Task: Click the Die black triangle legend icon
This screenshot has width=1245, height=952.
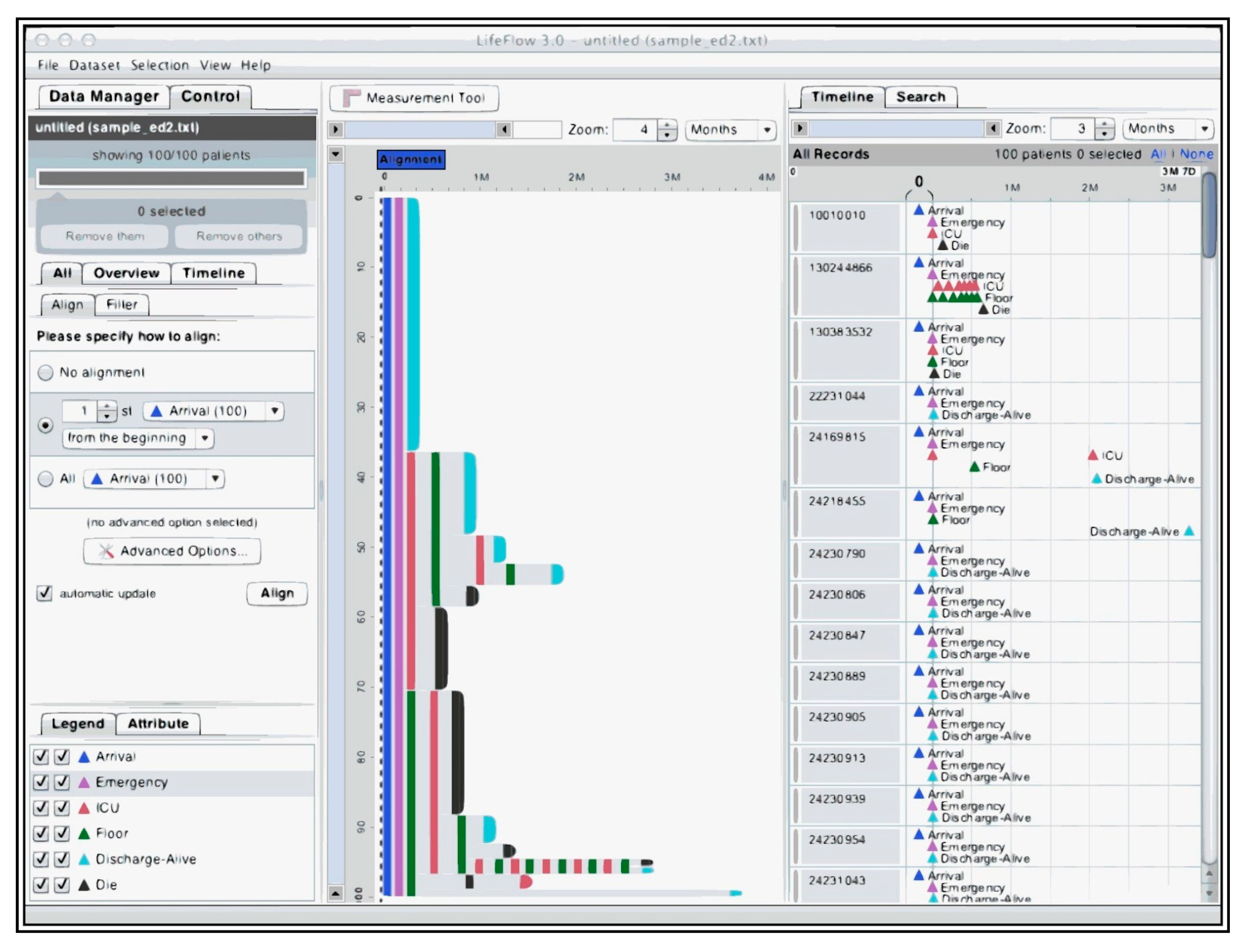Action: pos(84,885)
